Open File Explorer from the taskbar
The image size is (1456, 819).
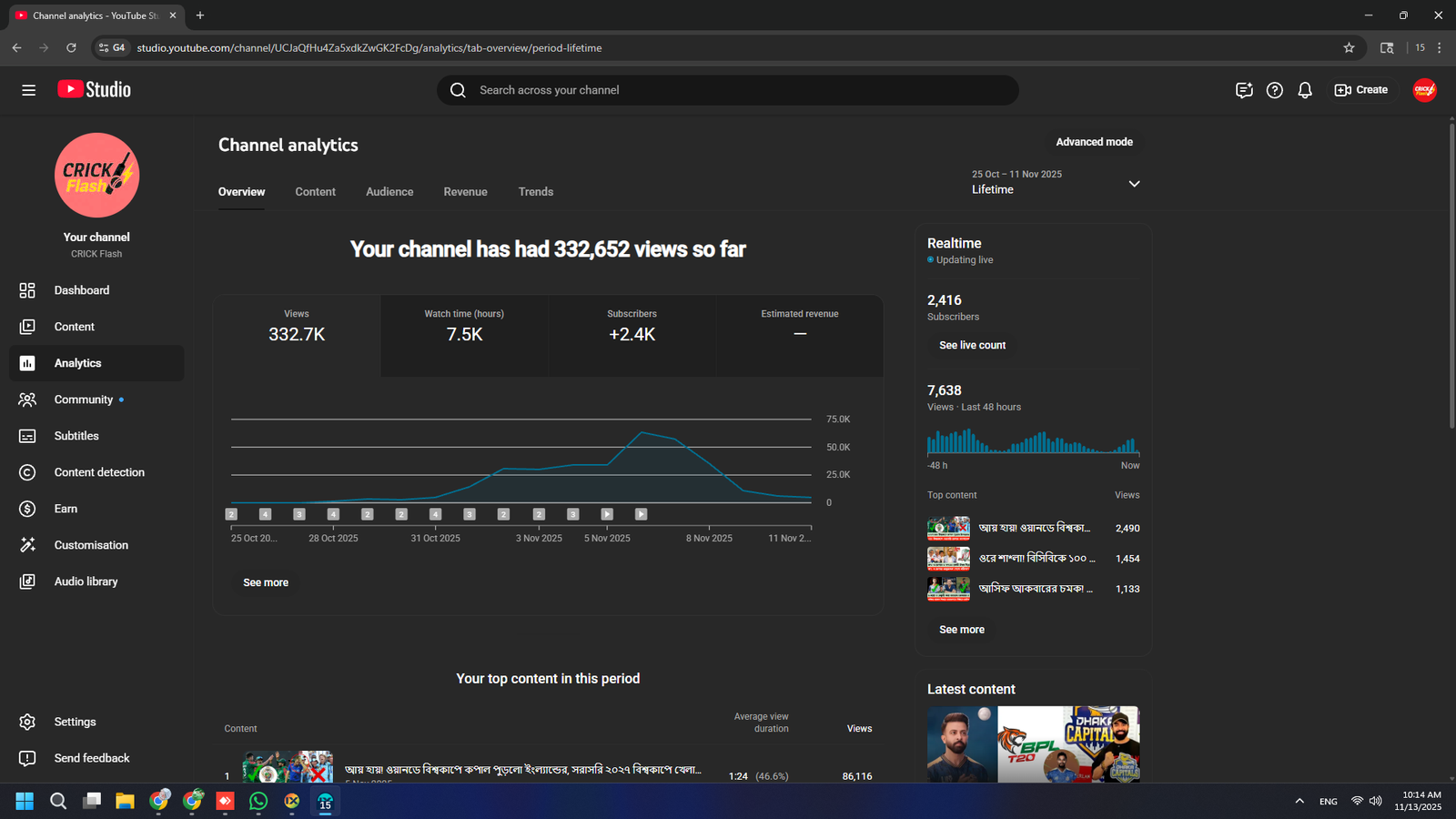[x=125, y=801]
